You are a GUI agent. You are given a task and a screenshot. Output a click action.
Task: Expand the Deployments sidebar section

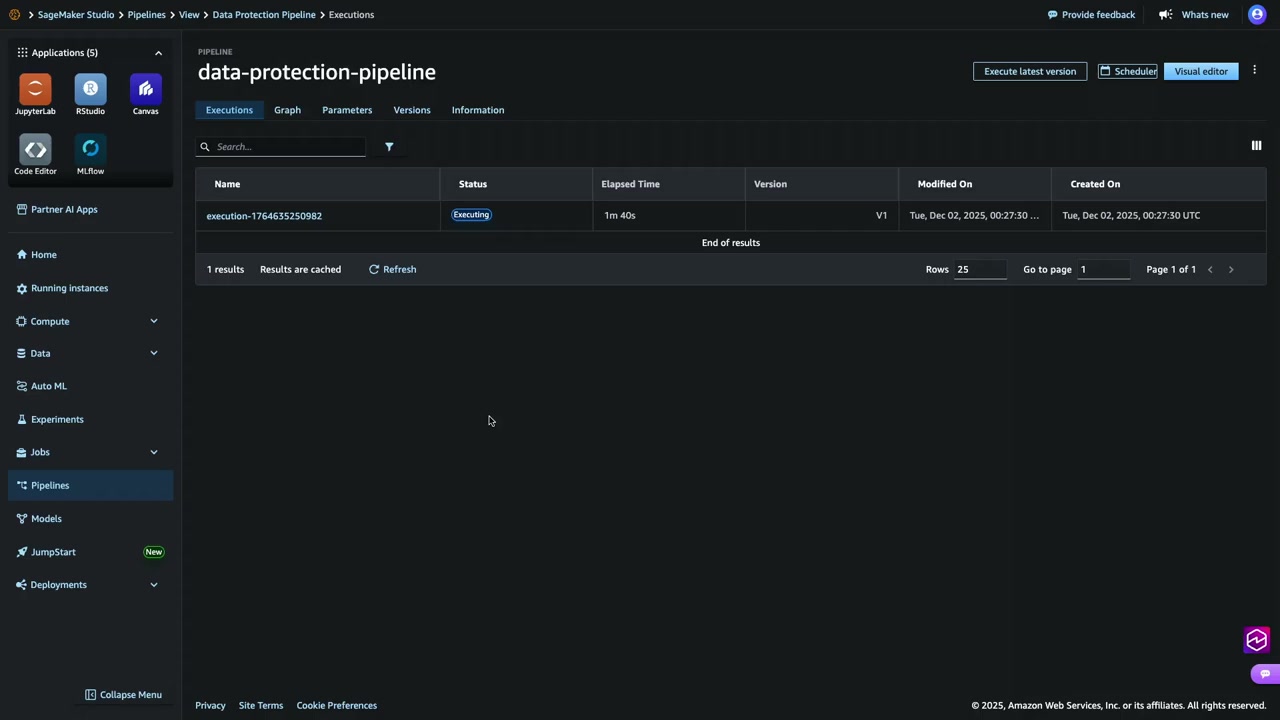pyautogui.click(x=153, y=585)
